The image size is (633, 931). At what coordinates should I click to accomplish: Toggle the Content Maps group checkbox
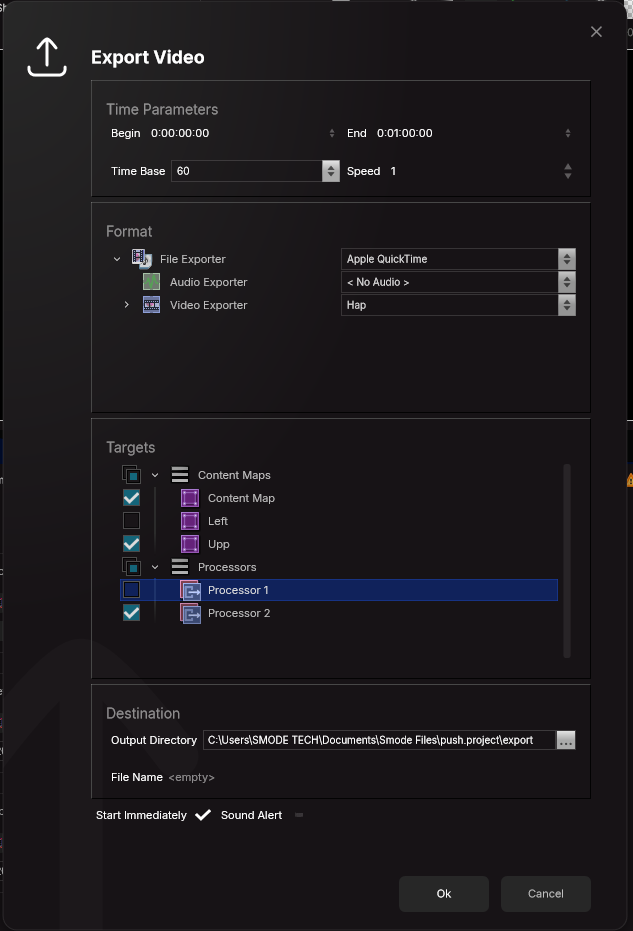(x=131, y=475)
